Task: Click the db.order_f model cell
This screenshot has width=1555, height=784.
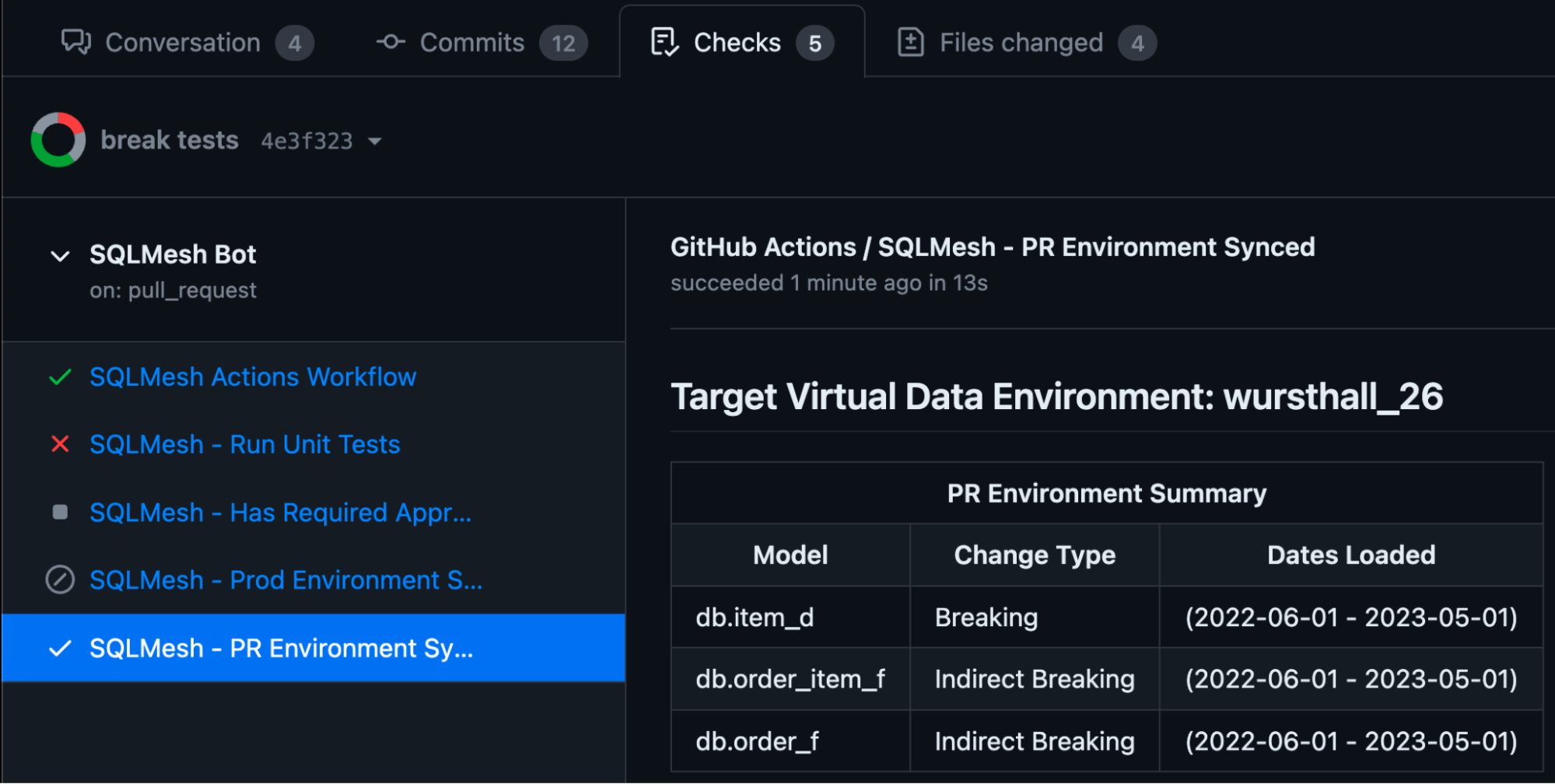Action: coord(790,741)
